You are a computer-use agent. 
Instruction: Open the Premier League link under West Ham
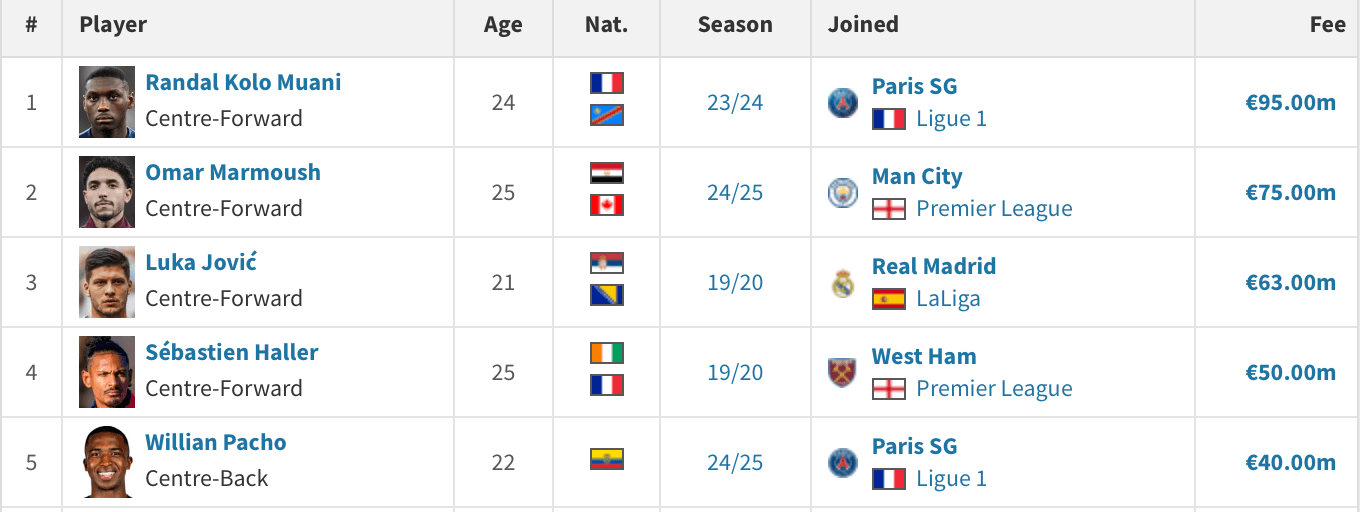[x=994, y=388]
